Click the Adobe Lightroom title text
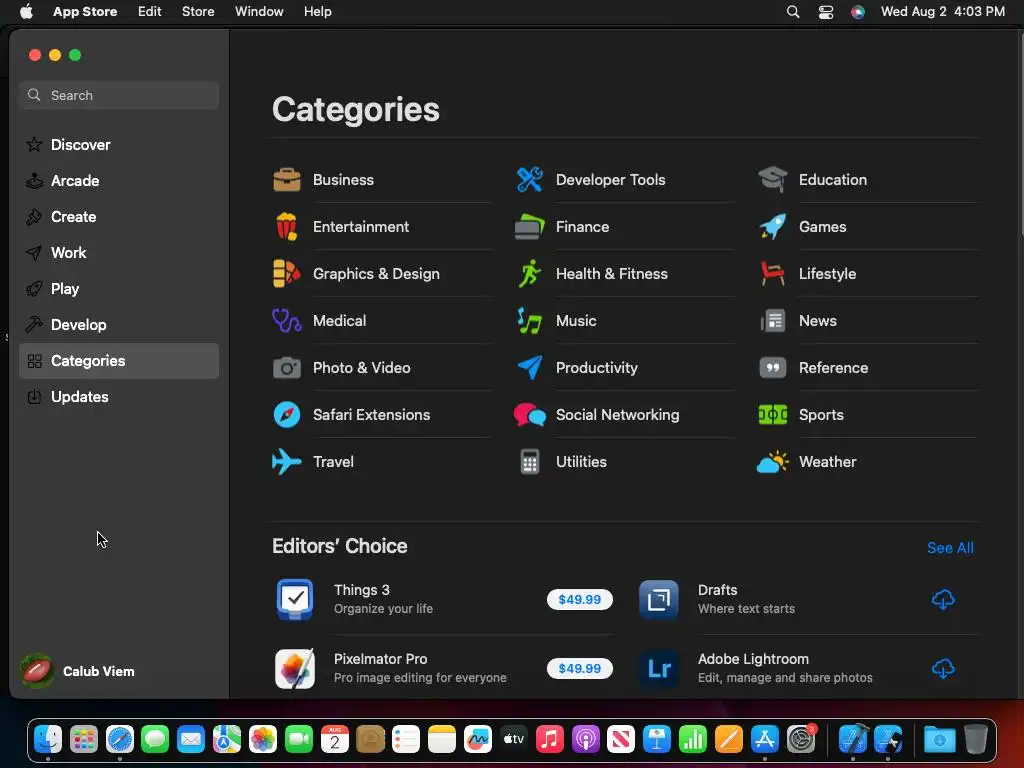Viewport: 1024px width, 768px height. pos(753,659)
